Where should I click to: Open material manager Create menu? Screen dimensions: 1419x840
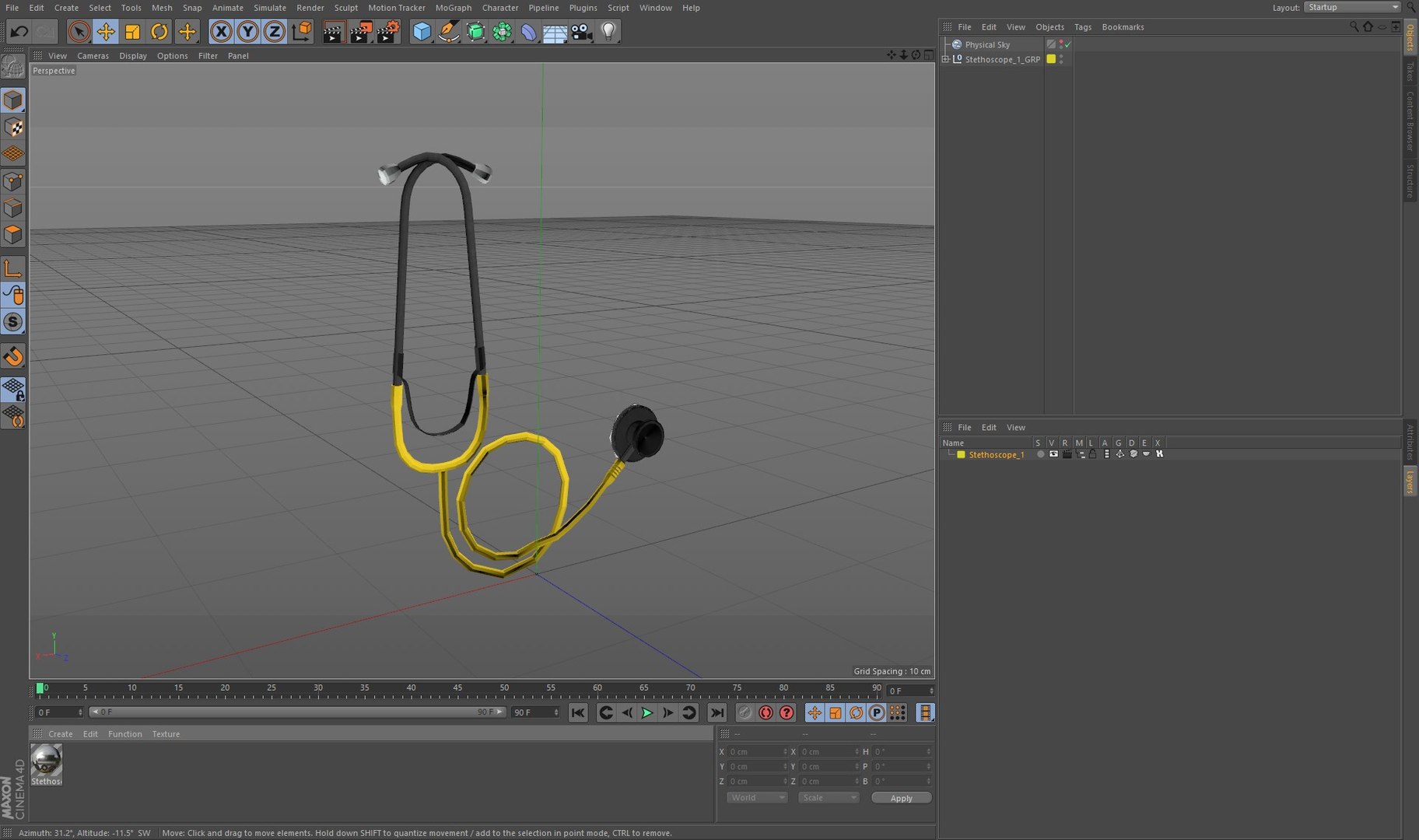(60, 734)
